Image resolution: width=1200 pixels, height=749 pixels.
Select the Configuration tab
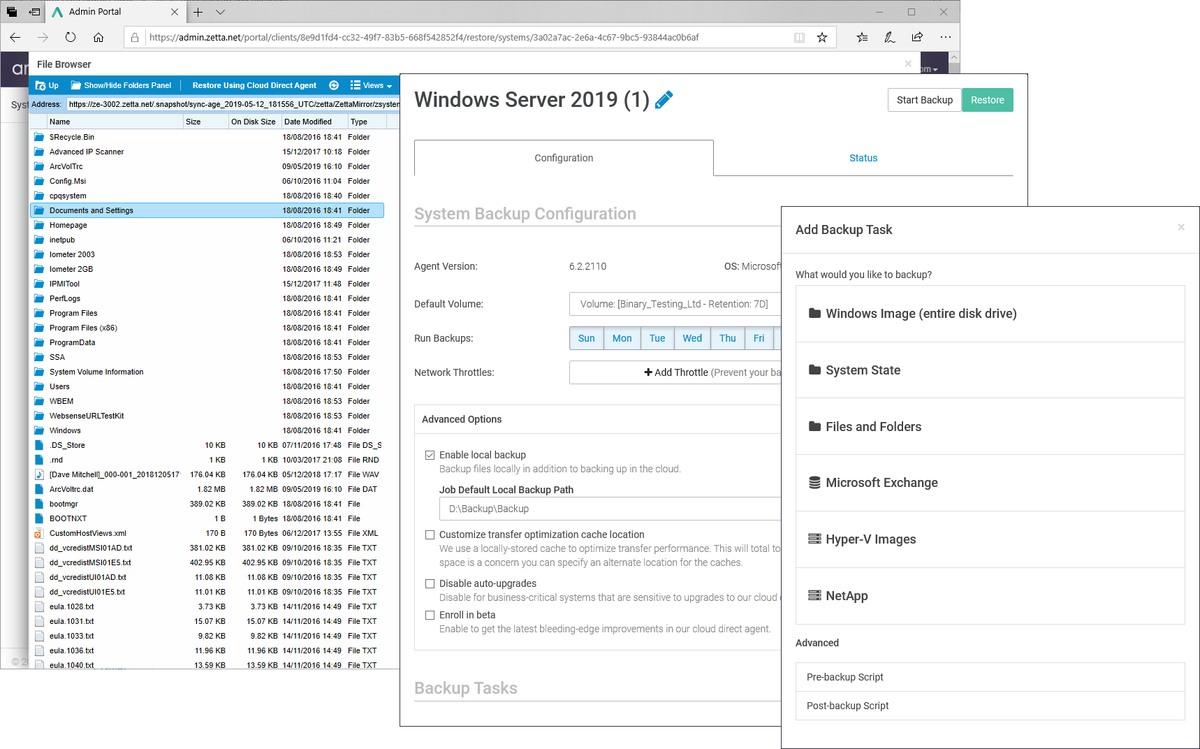(x=563, y=157)
